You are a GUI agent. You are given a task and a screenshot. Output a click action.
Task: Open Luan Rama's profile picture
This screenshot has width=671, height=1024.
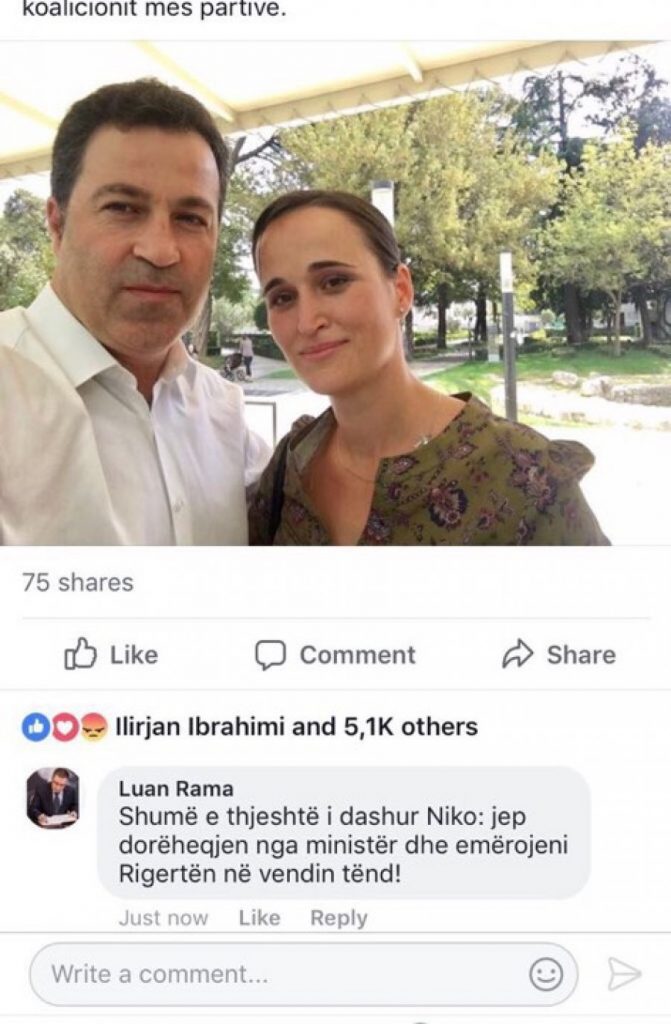pyautogui.click(x=52, y=797)
